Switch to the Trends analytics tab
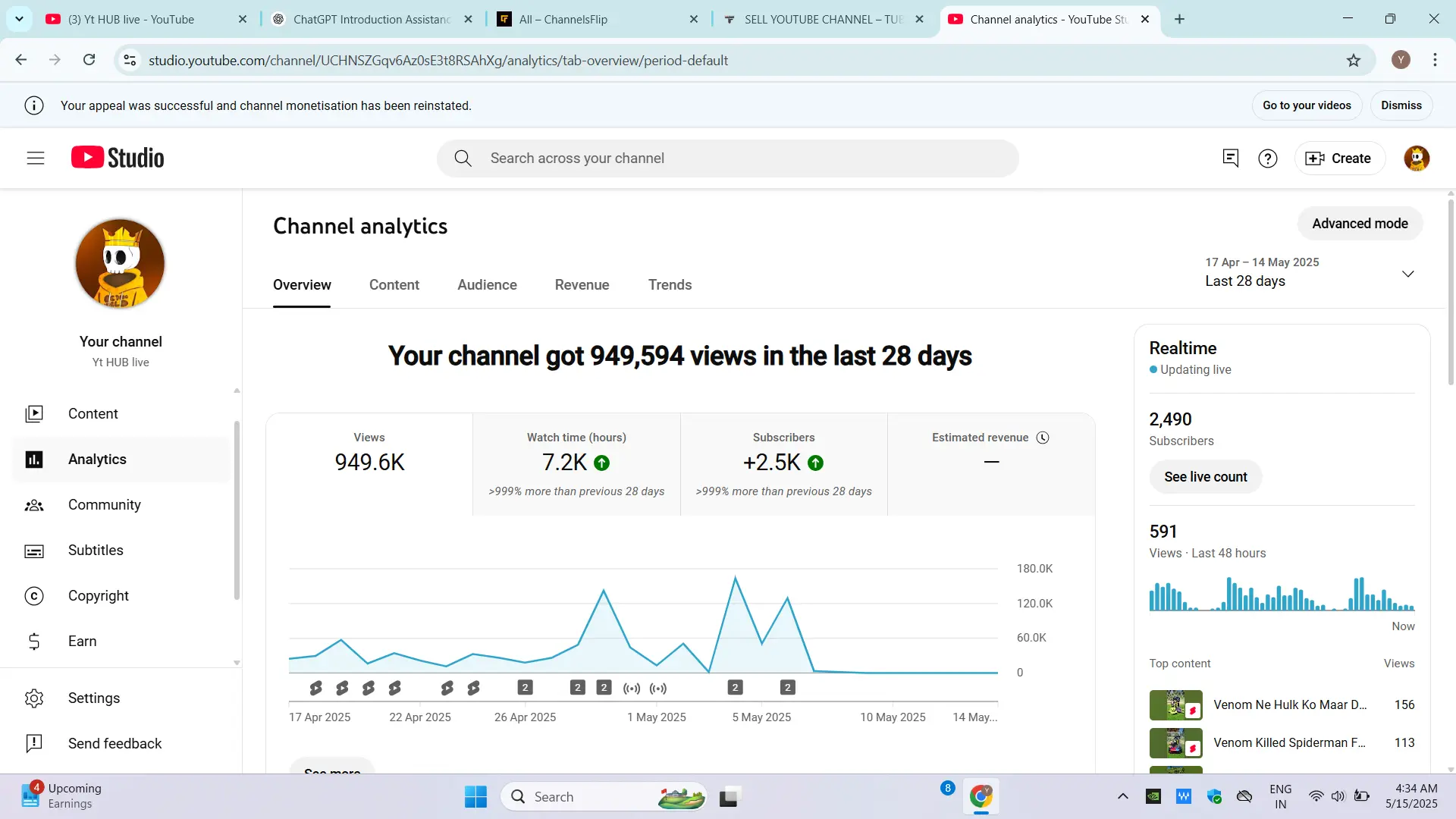 pos(670,285)
